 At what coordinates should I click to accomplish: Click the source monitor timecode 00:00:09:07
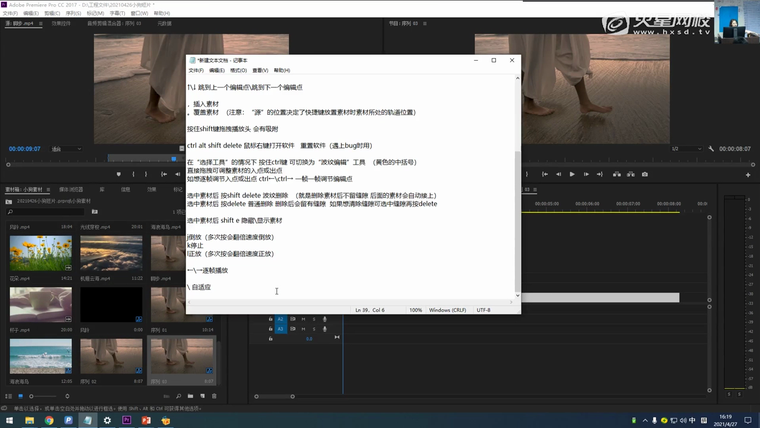(24, 148)
